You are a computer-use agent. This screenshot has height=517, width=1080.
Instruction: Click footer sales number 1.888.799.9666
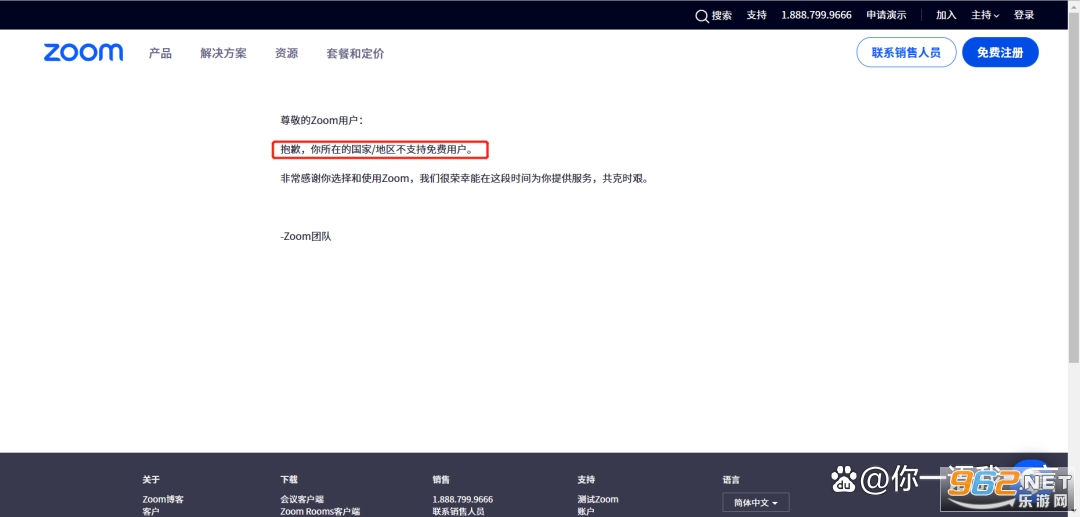463,499
